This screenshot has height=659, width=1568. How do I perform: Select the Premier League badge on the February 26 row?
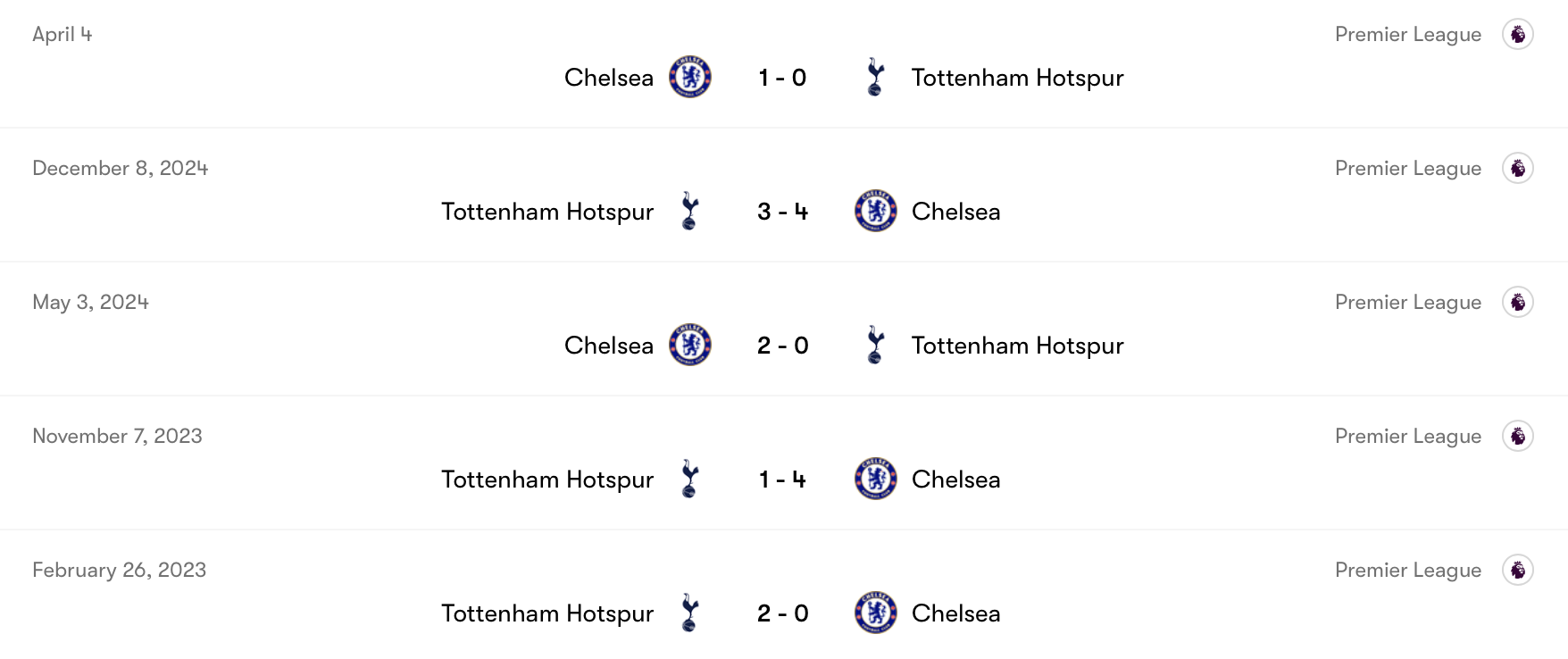coord(1518,569)
